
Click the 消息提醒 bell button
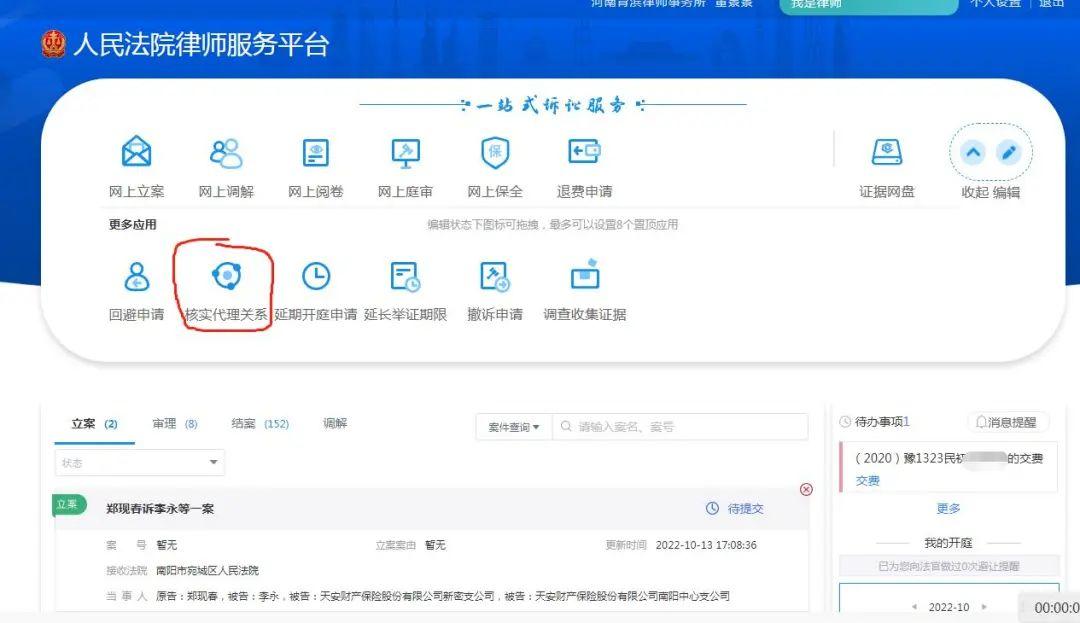1006,422
